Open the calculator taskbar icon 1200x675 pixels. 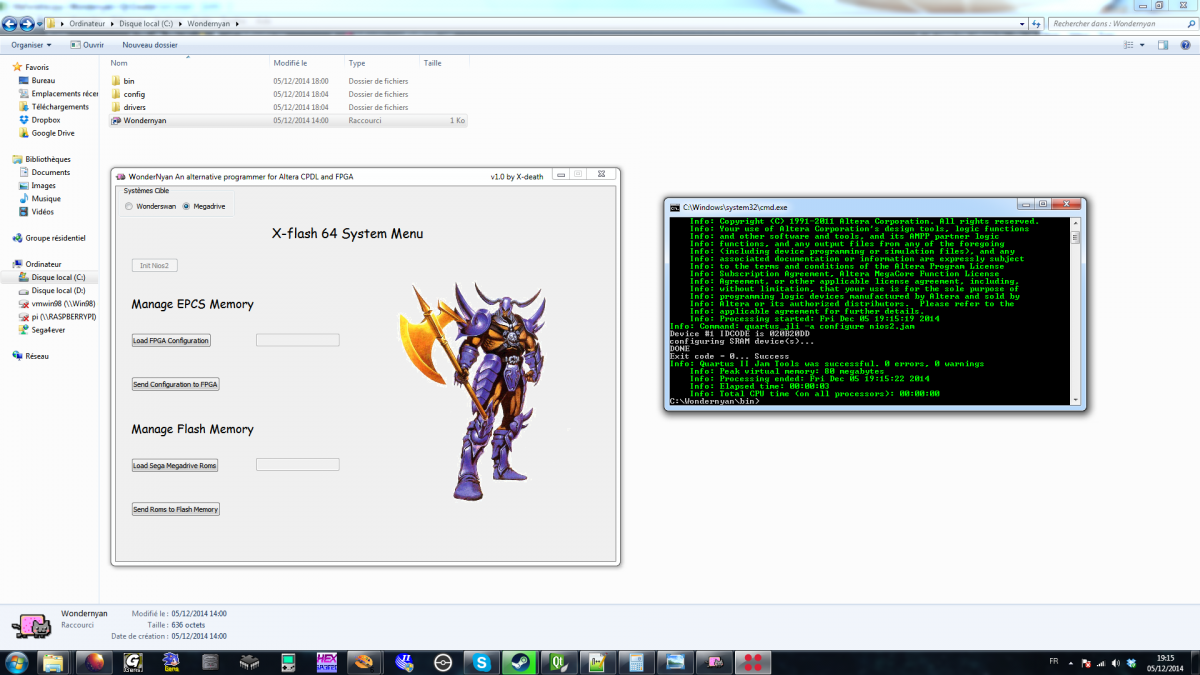636,662
